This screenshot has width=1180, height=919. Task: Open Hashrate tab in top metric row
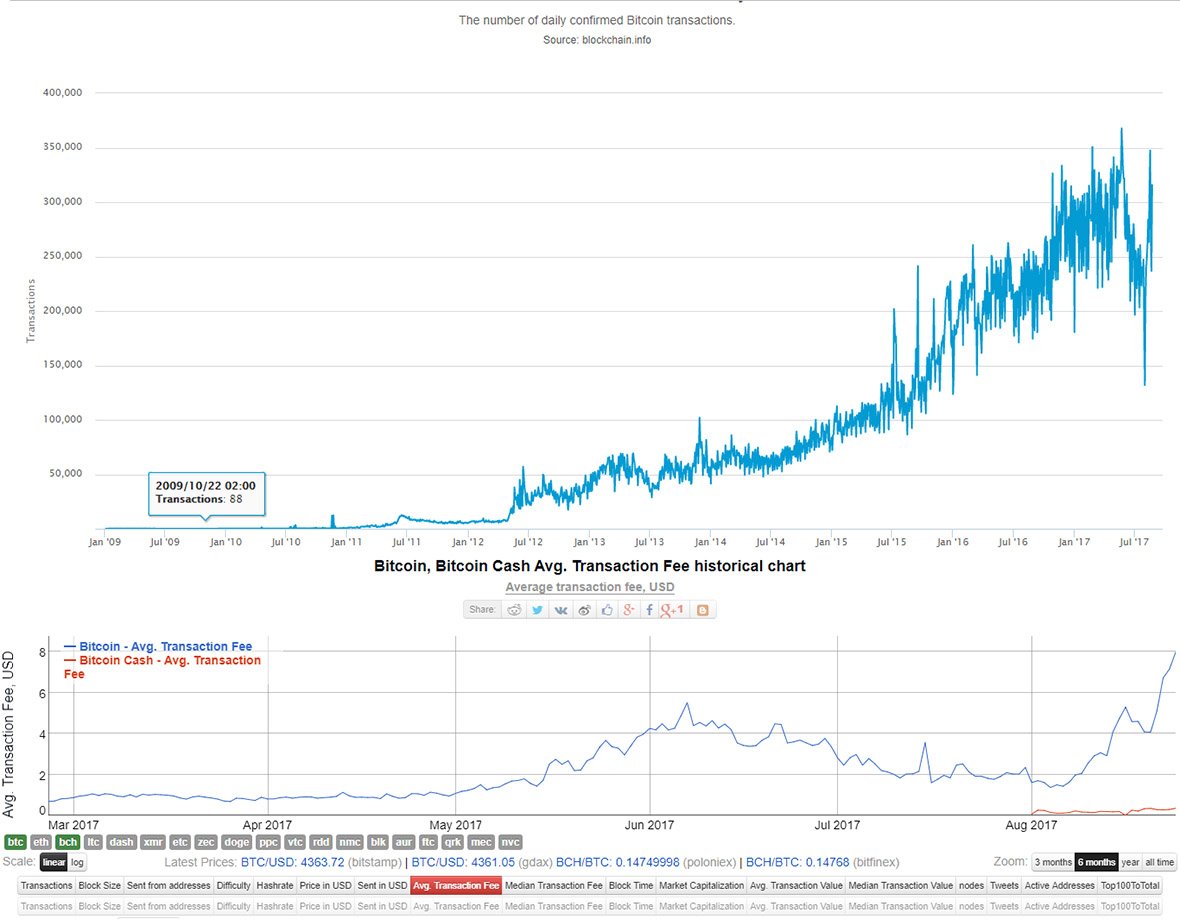click(275, 886)
